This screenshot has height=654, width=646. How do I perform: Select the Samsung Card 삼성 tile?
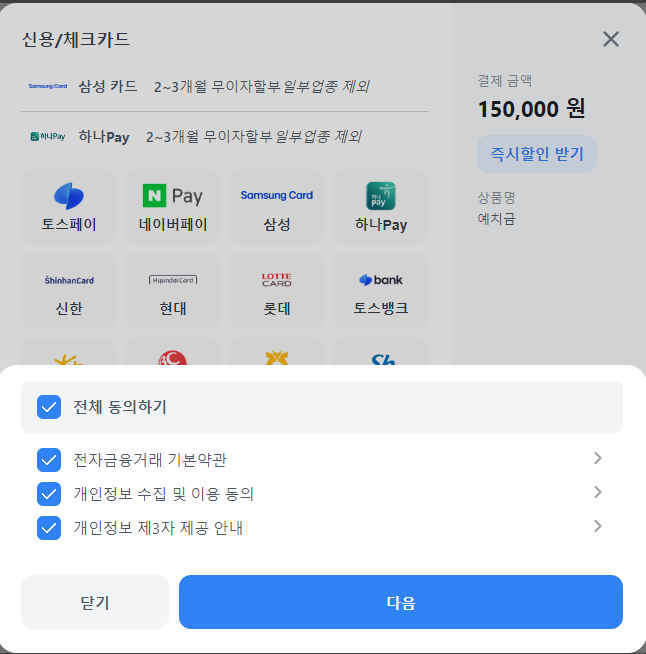point(276,207)
